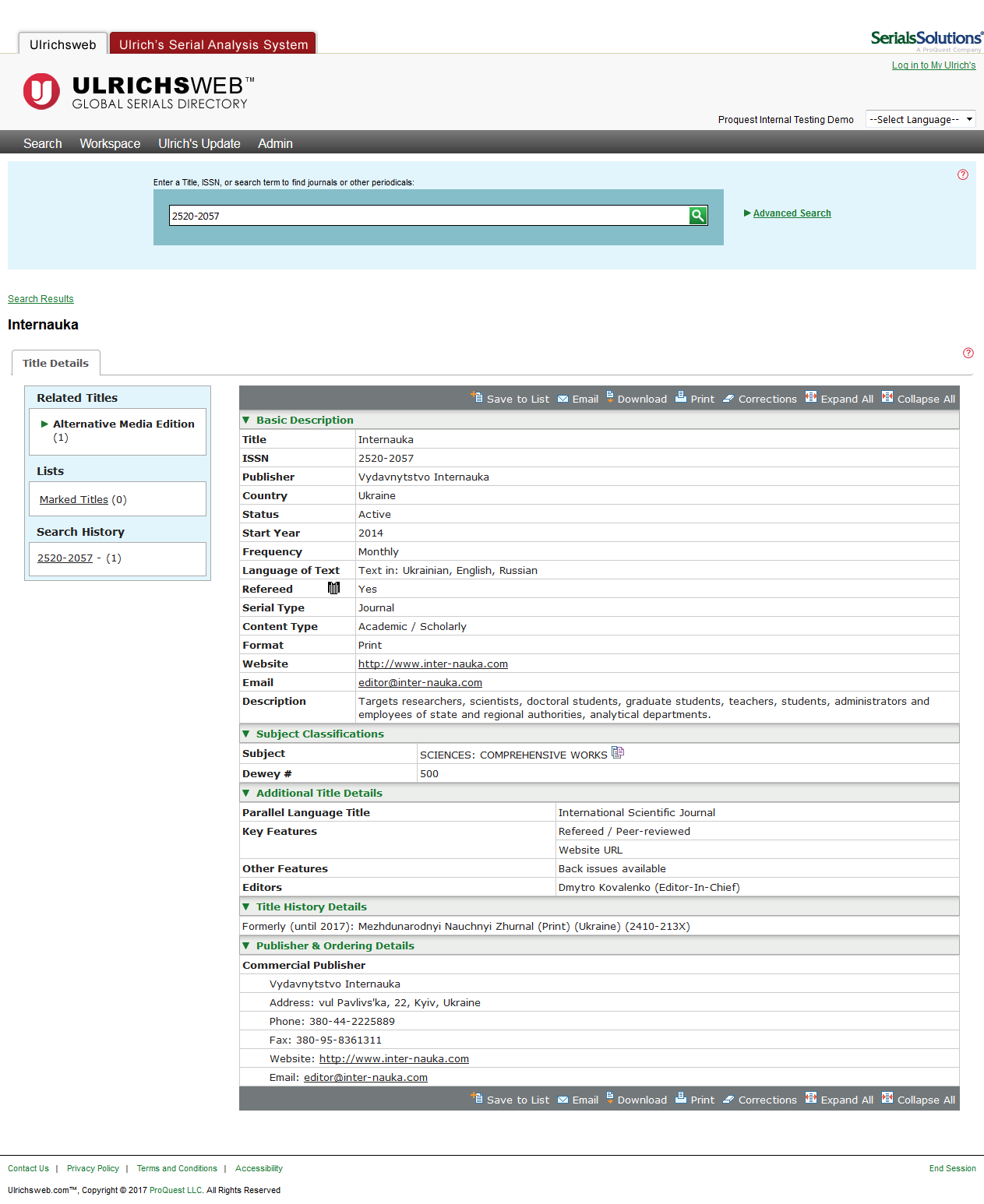Open the Accessibility footer link
The height and width of the screenshot is (1204, 984).
259,1168
